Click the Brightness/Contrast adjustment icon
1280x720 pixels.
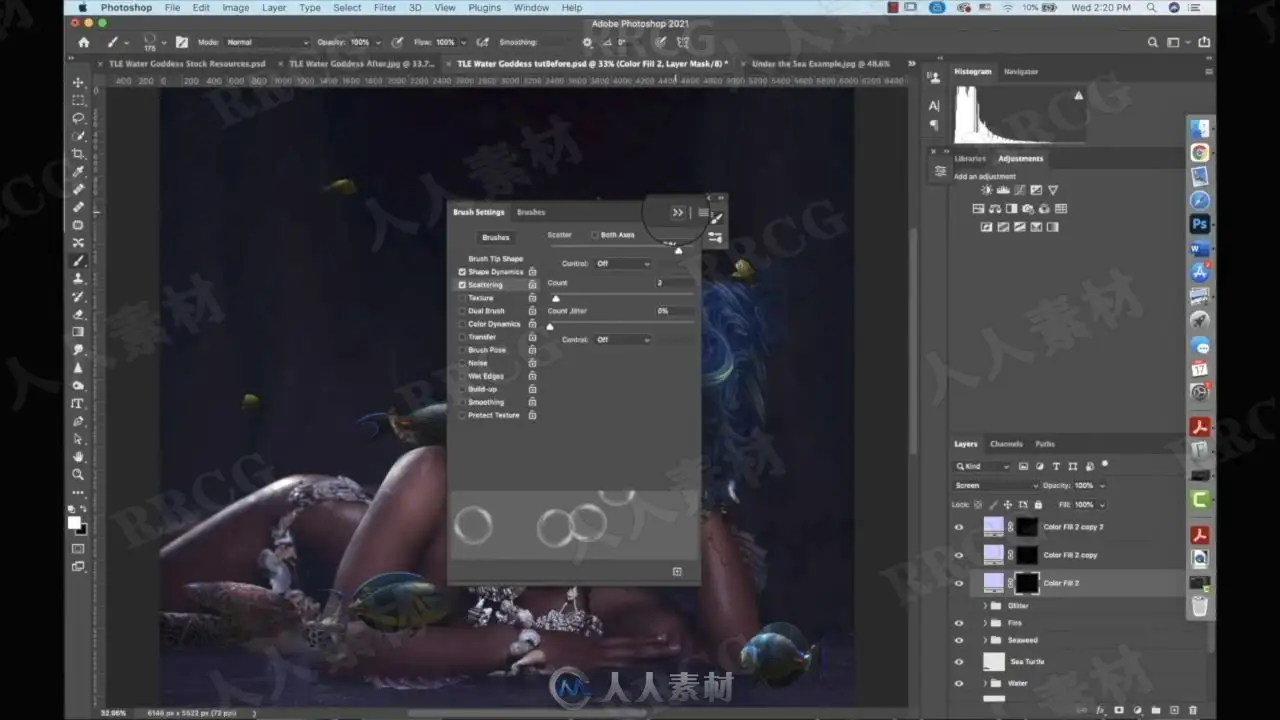[987, 190]
